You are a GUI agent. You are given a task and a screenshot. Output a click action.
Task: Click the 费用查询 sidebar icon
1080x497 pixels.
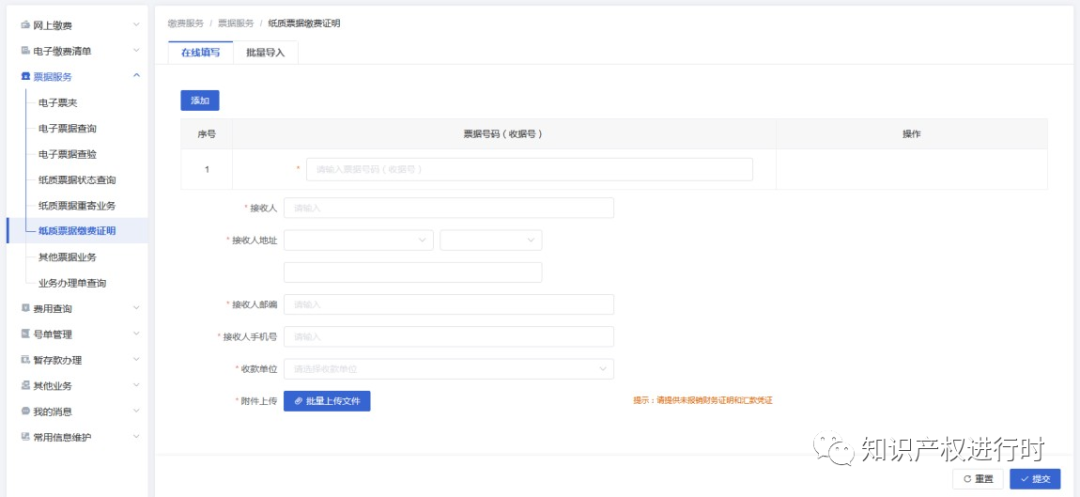[25, 308]
